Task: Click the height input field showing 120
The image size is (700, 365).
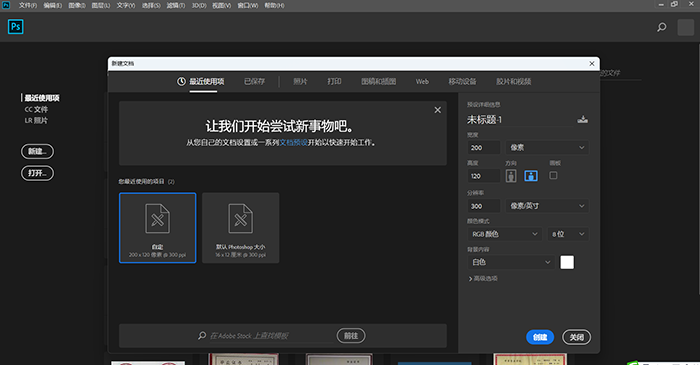Action: pyautogui.click(x=484, y=176)
